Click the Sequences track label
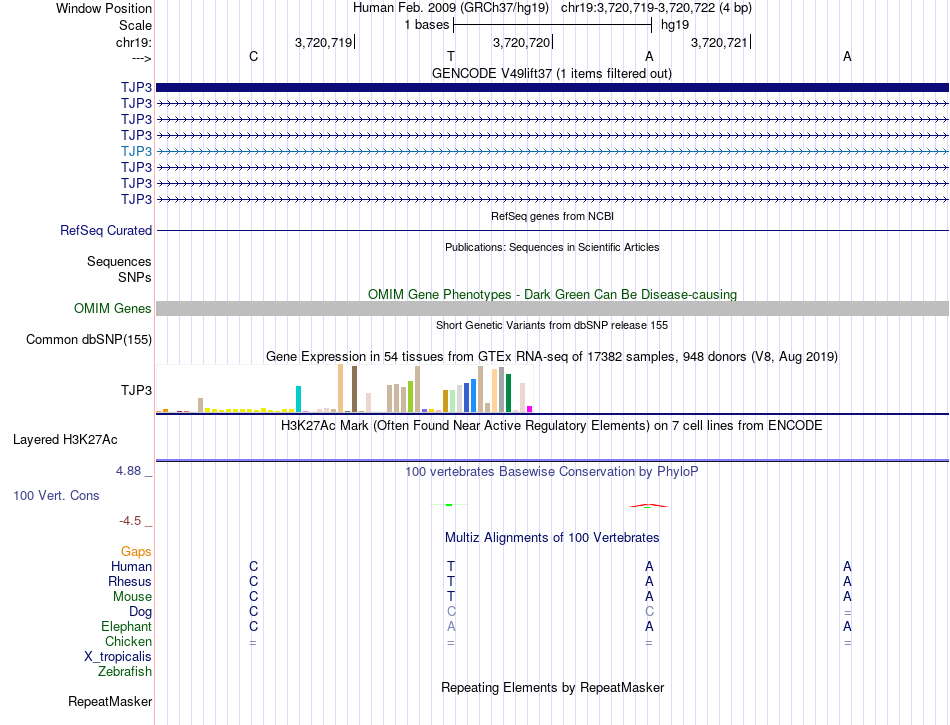The image size is (950, 725). [x=119, y=262]
